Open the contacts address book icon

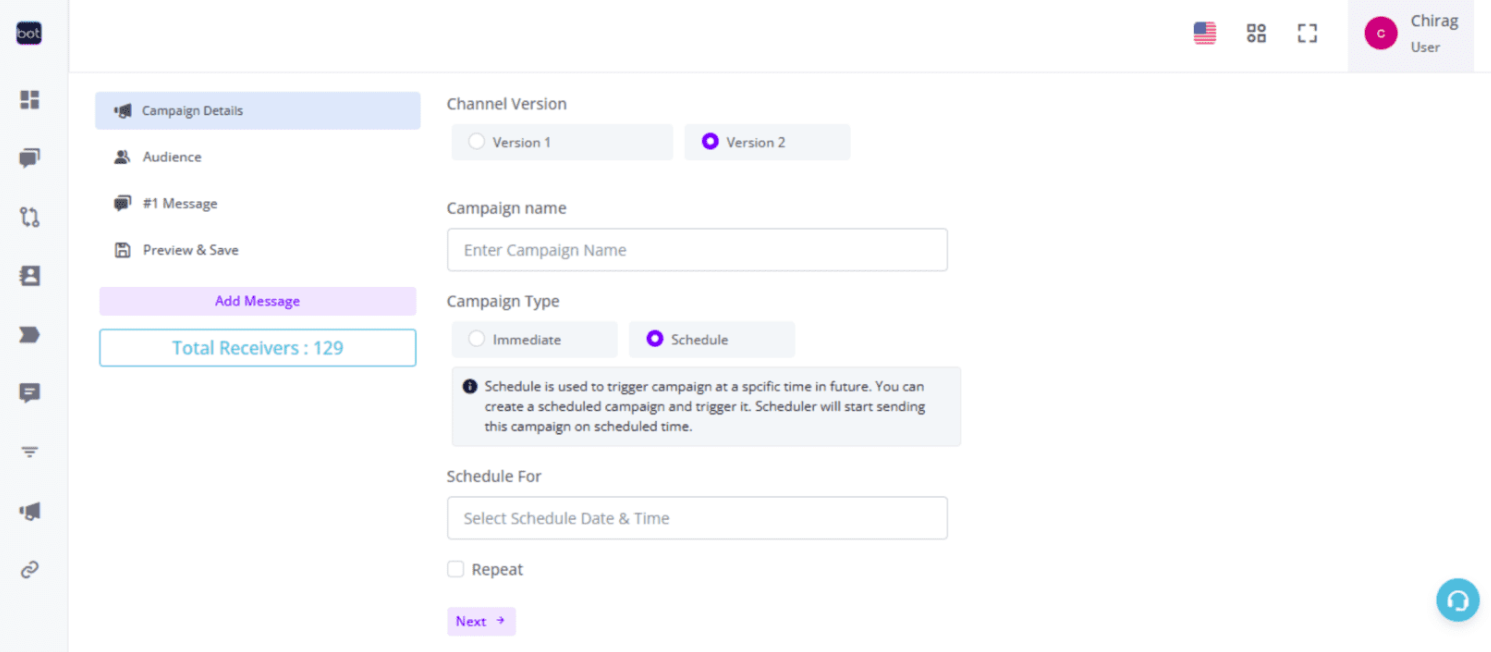pyautogui.click(x=29, y=275)
